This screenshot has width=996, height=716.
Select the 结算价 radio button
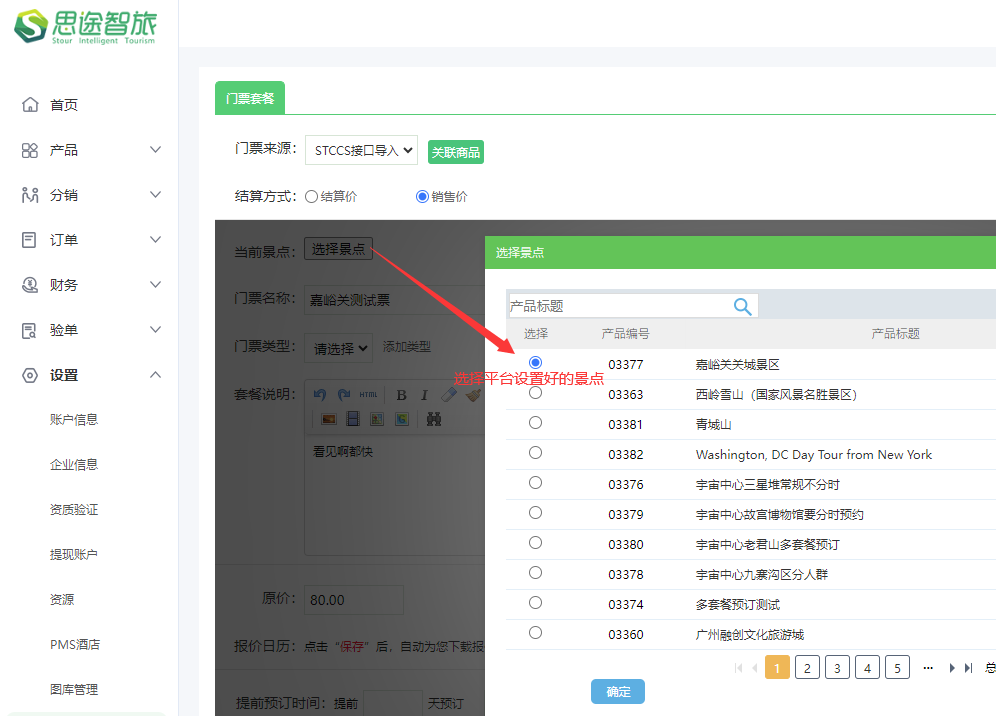(311, 197)
